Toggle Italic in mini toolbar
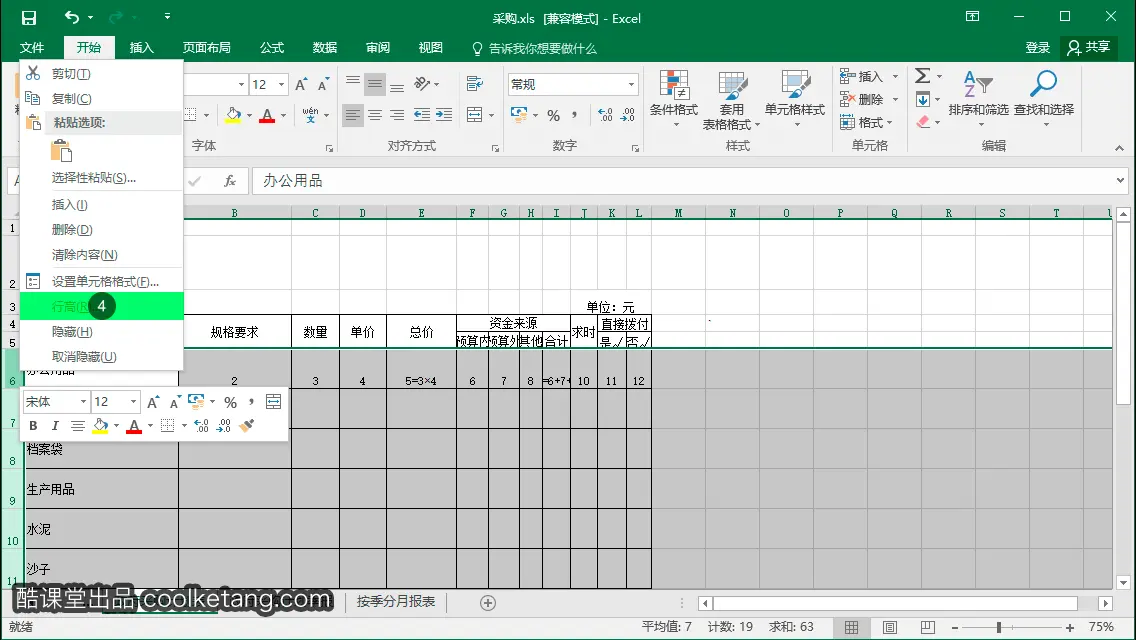 54,425
